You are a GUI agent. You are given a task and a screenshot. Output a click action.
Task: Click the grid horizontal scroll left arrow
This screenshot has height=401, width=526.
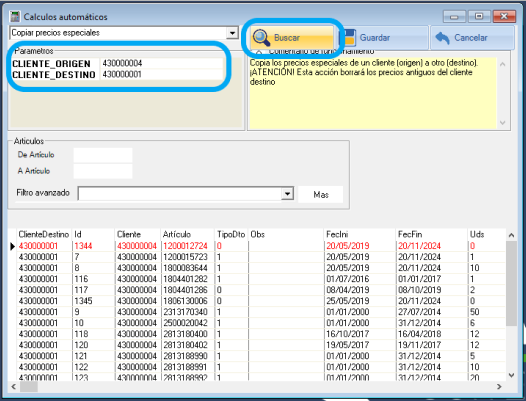point(13,387)
